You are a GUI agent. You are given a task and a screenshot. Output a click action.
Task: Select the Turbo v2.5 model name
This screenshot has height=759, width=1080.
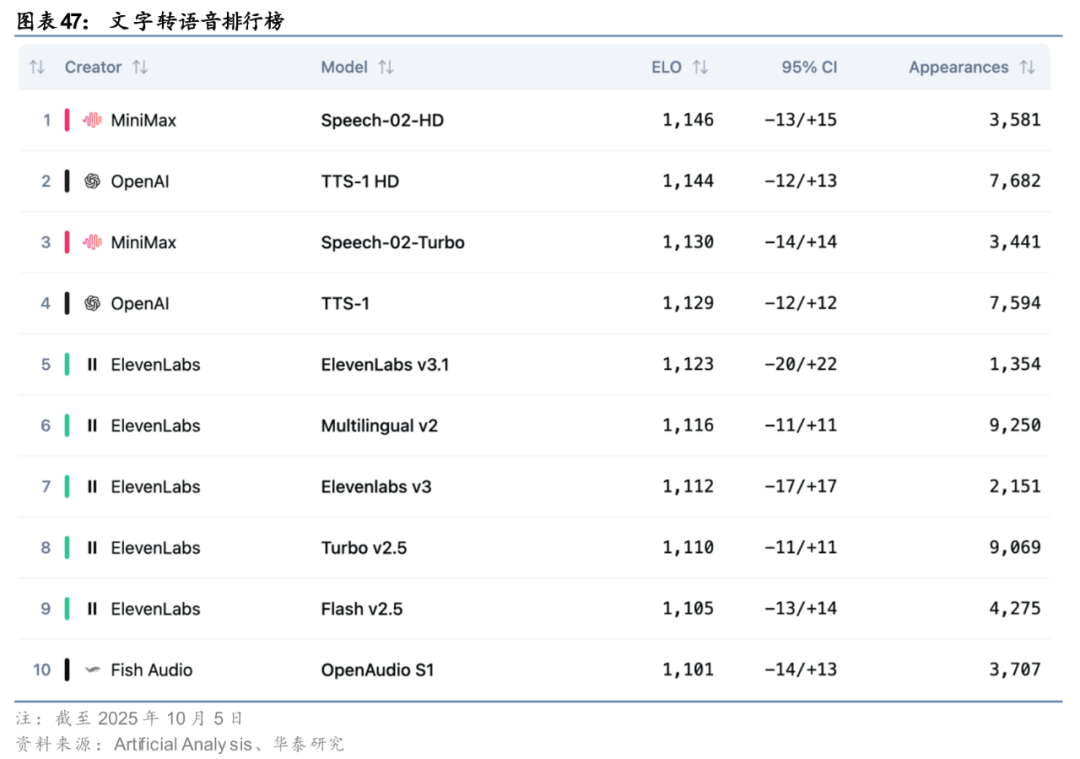tap(364, 548)
